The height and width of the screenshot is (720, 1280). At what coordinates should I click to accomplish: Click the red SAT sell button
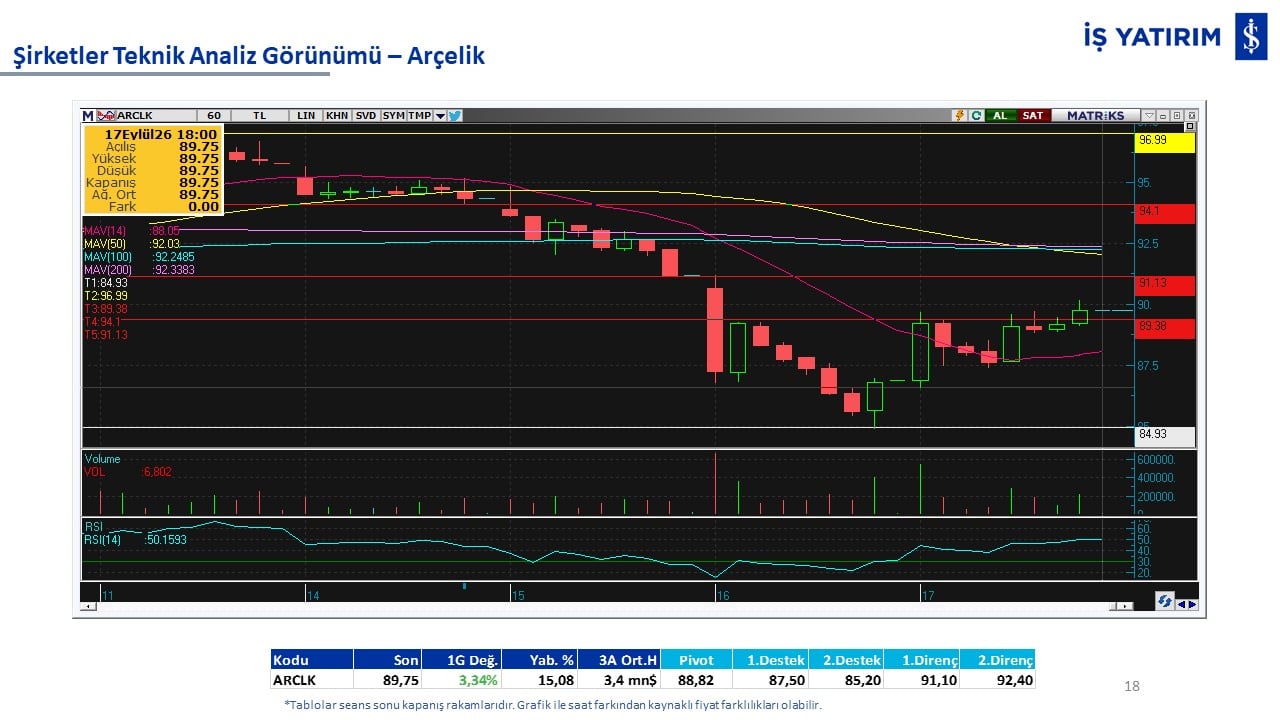[x=1033, y=115]
